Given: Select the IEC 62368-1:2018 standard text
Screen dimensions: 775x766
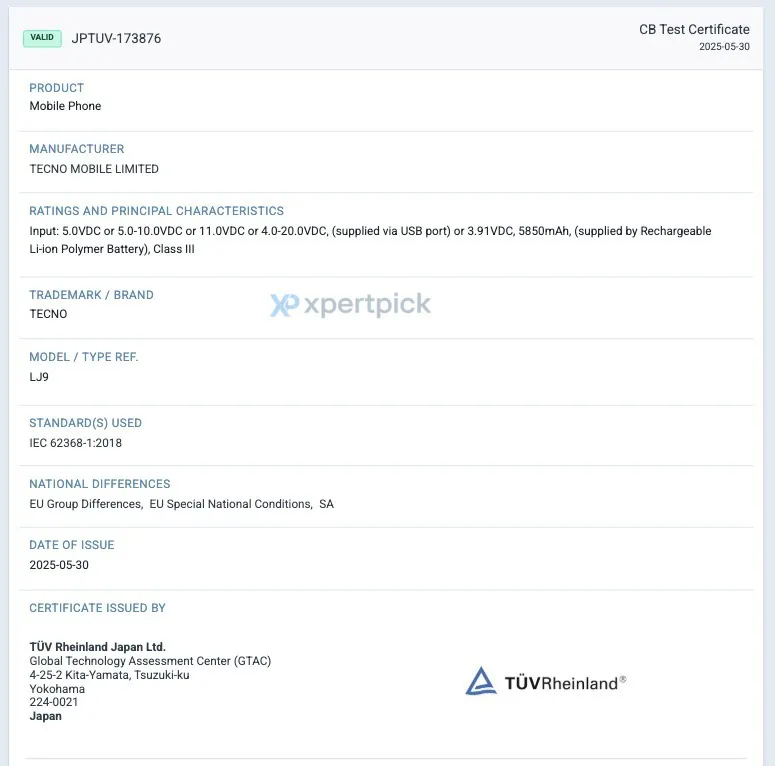Looking at the screenshot, I should click(x=76, y=443).
